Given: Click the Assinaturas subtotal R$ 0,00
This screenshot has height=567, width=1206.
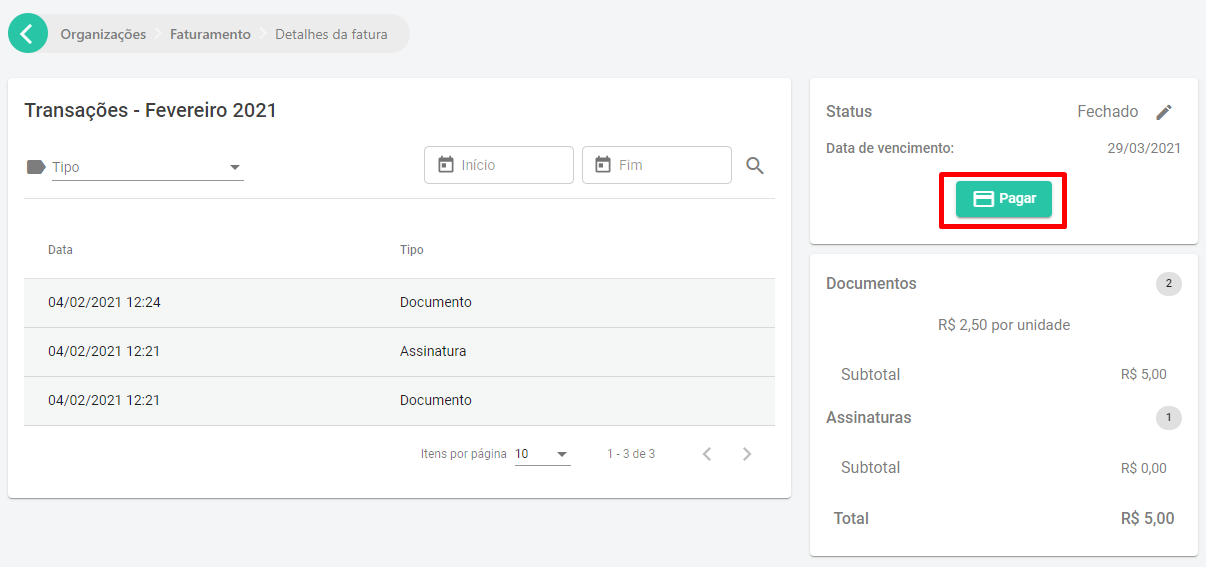Looking at the screenshot, I should [x=1144, y=468].
